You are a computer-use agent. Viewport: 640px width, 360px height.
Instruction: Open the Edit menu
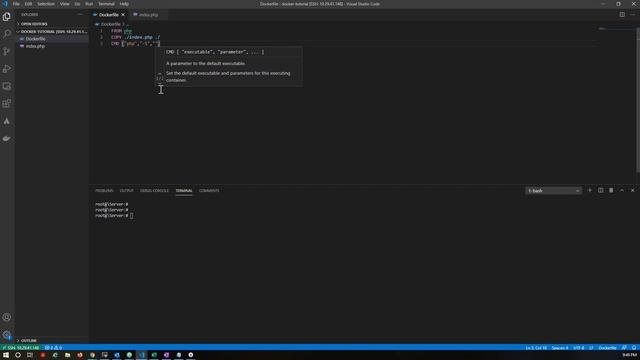28,4
